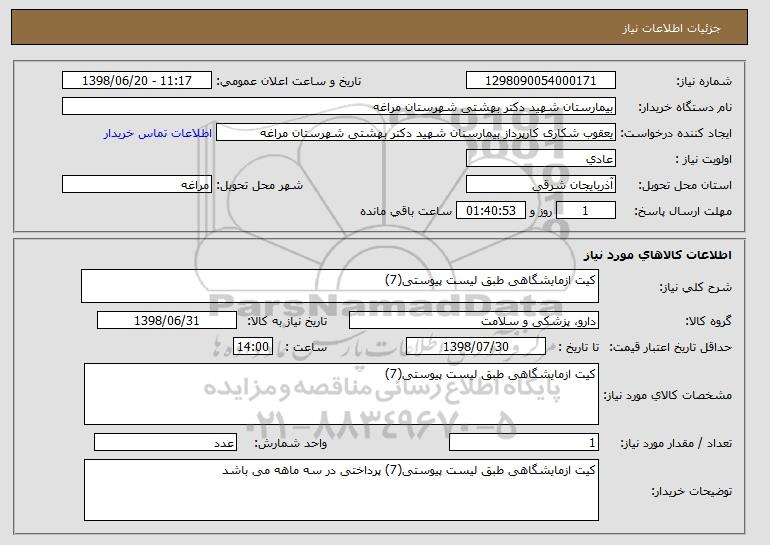Click the شهر محل تحویل label
This screenshot has width=770, height=545.
260,185
